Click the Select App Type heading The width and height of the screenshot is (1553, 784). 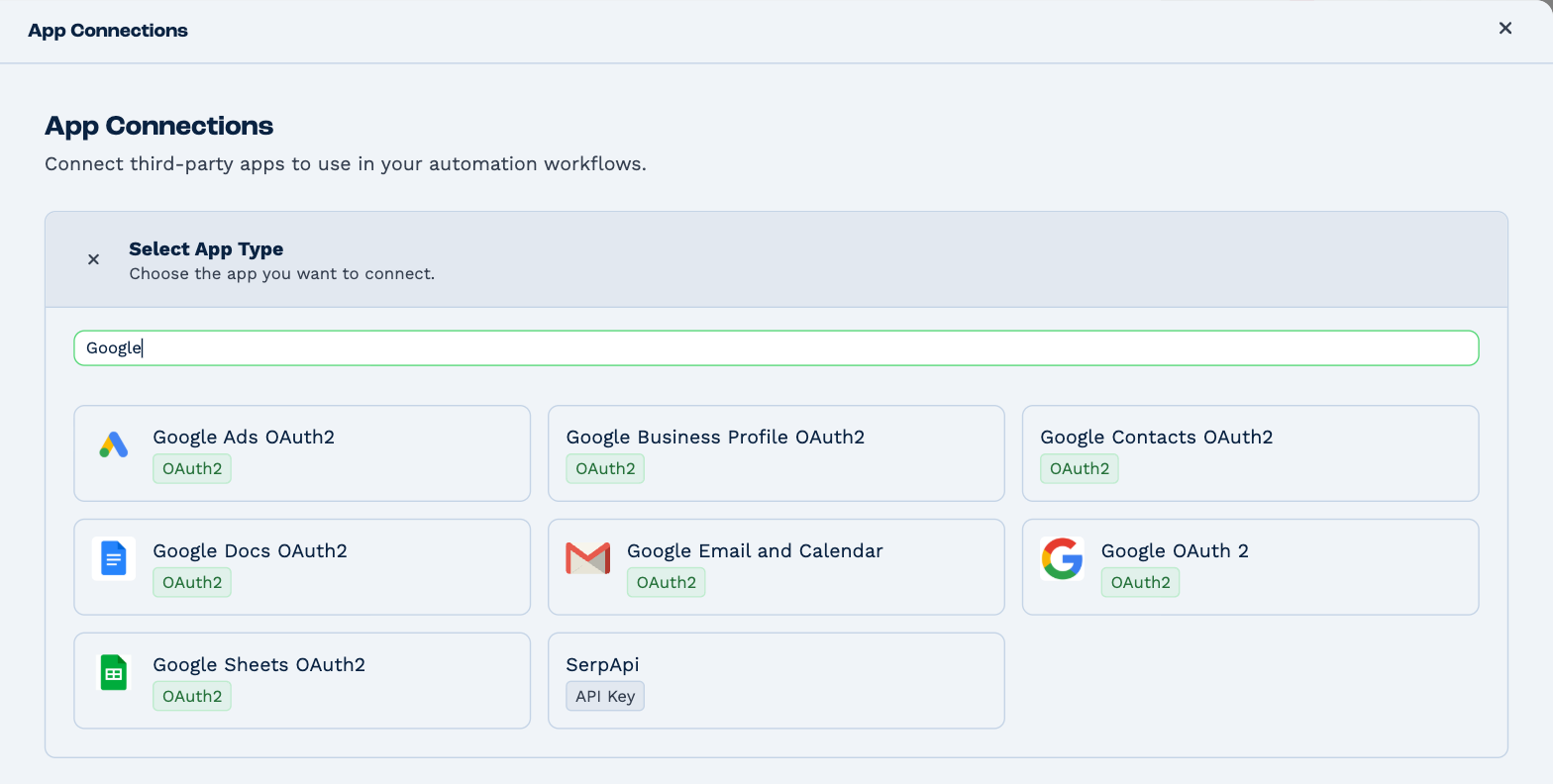pyautogui.click(x=206, y=248)
